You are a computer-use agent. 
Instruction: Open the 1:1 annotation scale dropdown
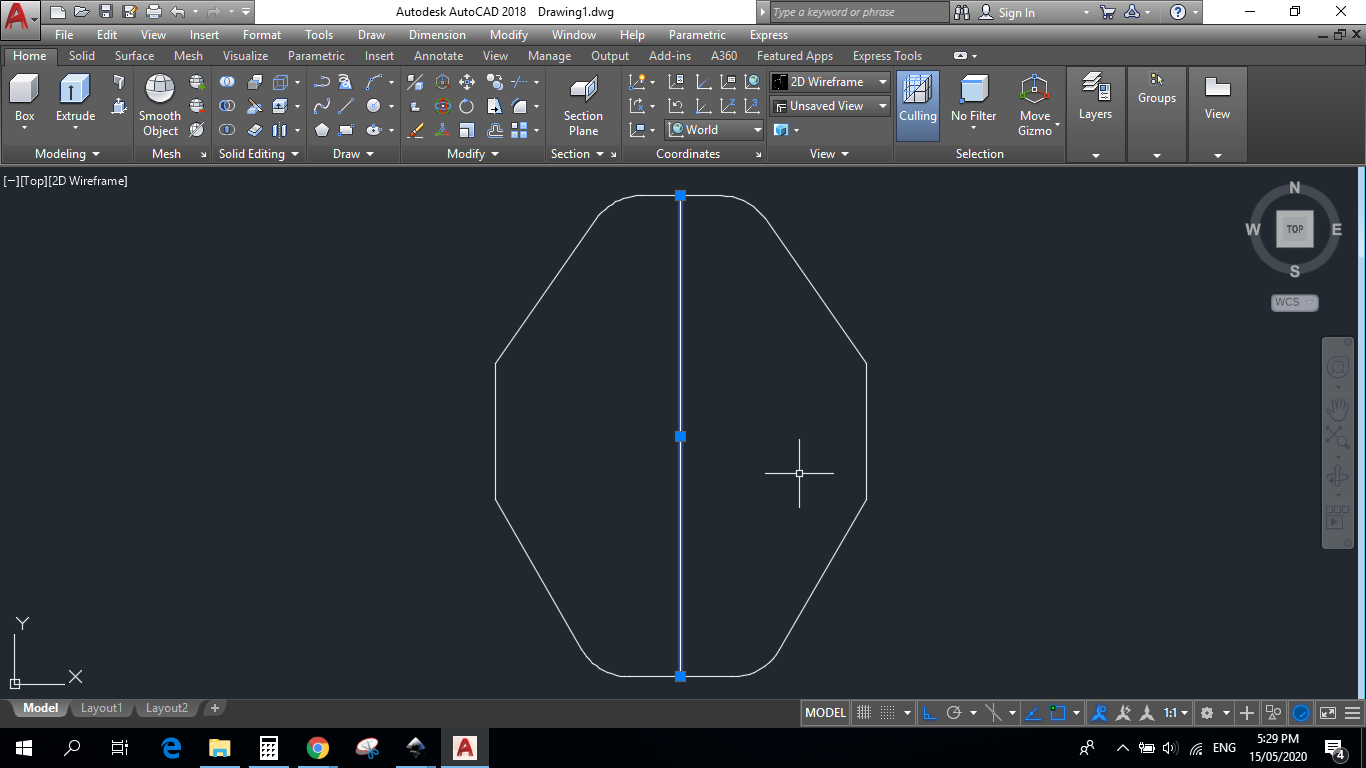(1175, 713)
